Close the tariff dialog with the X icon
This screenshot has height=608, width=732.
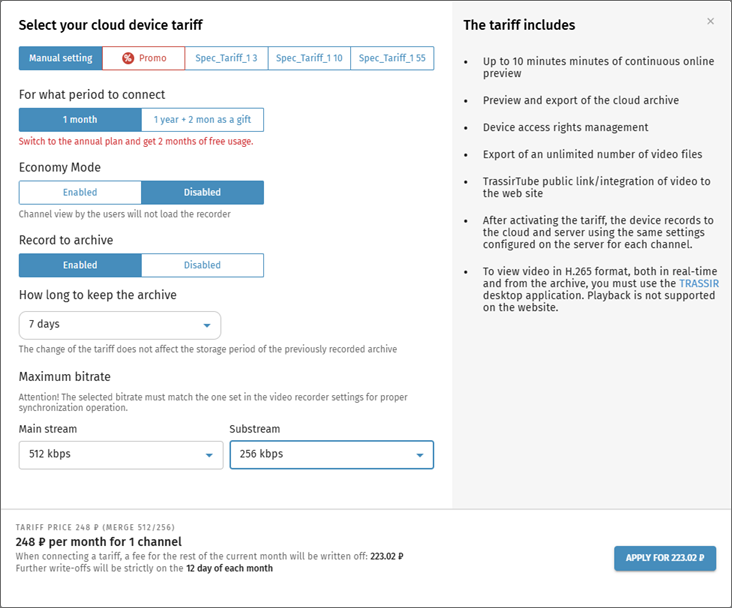711,21
